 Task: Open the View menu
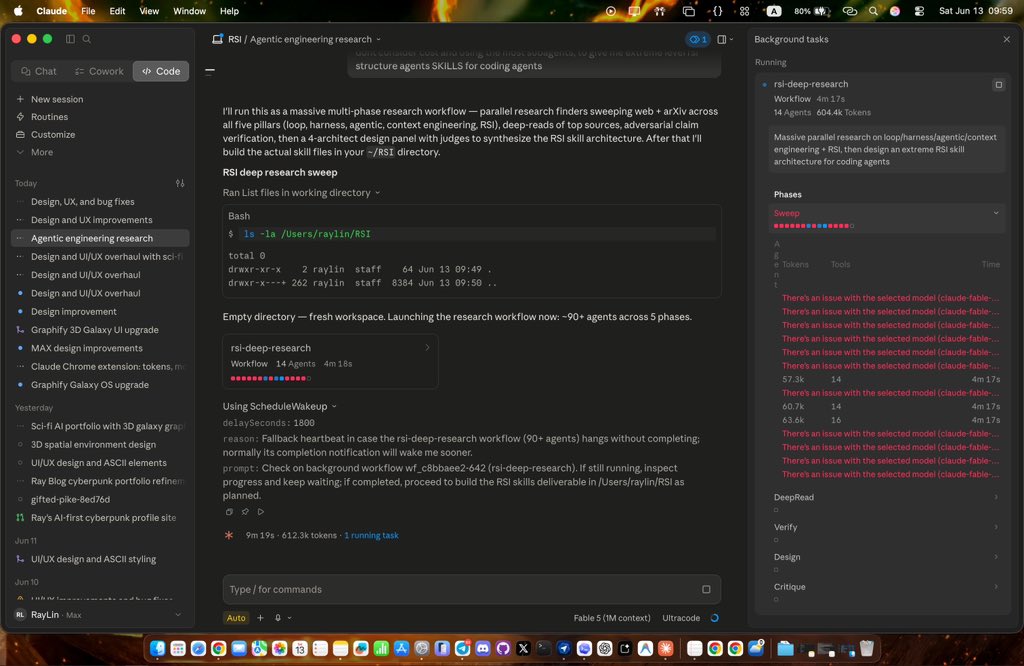149,11
